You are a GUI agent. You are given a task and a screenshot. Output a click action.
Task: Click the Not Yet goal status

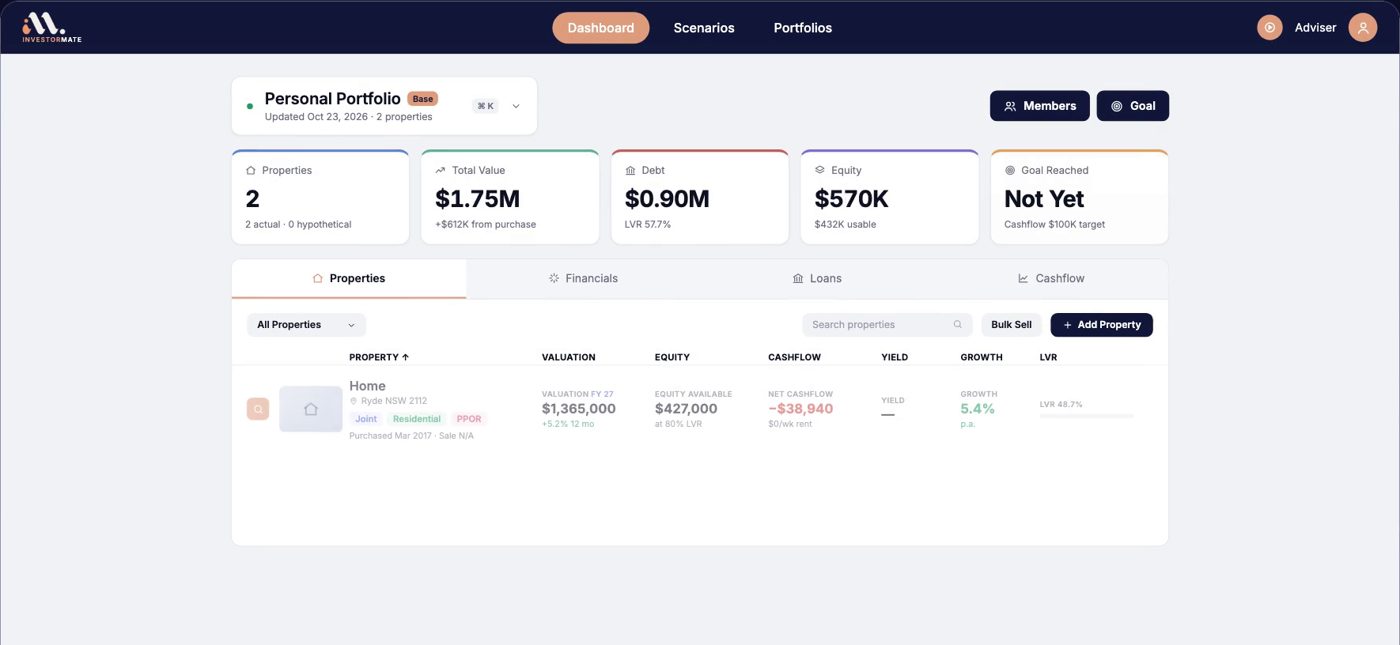click(1044, 199)
